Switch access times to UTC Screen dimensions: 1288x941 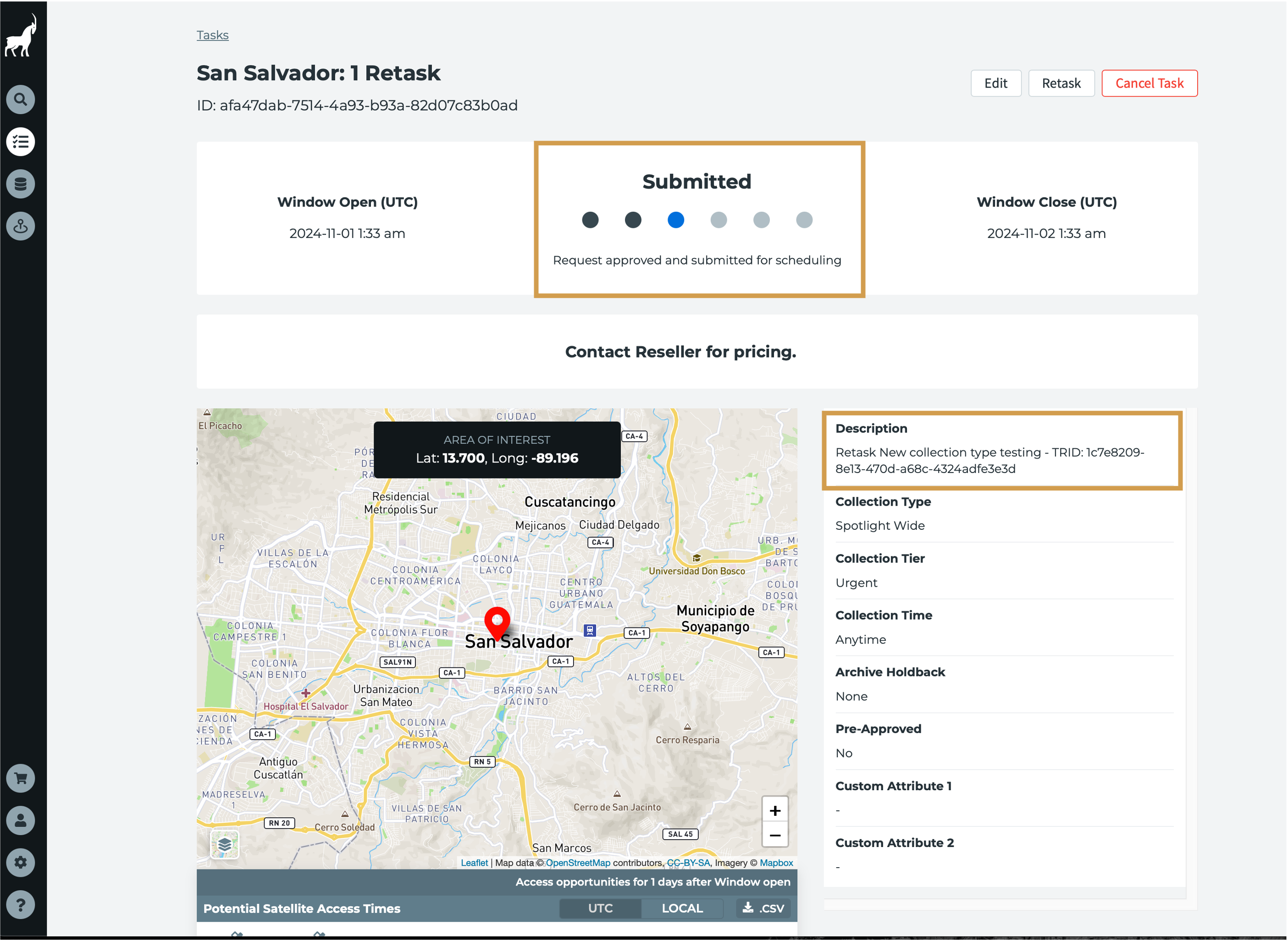(600, 908)
